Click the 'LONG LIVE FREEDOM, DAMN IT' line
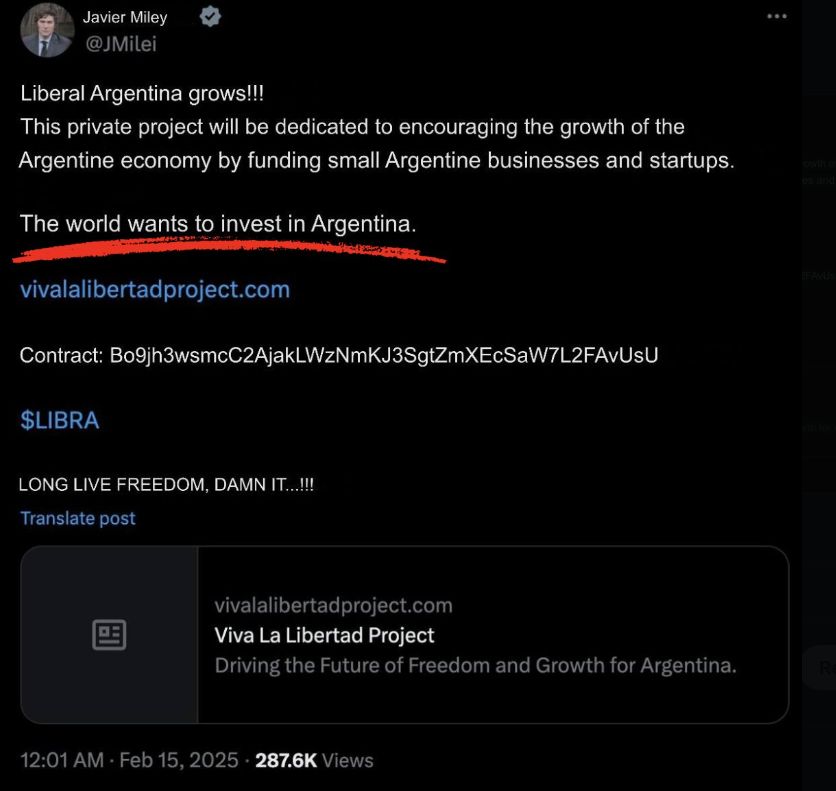 pos(168,486)
